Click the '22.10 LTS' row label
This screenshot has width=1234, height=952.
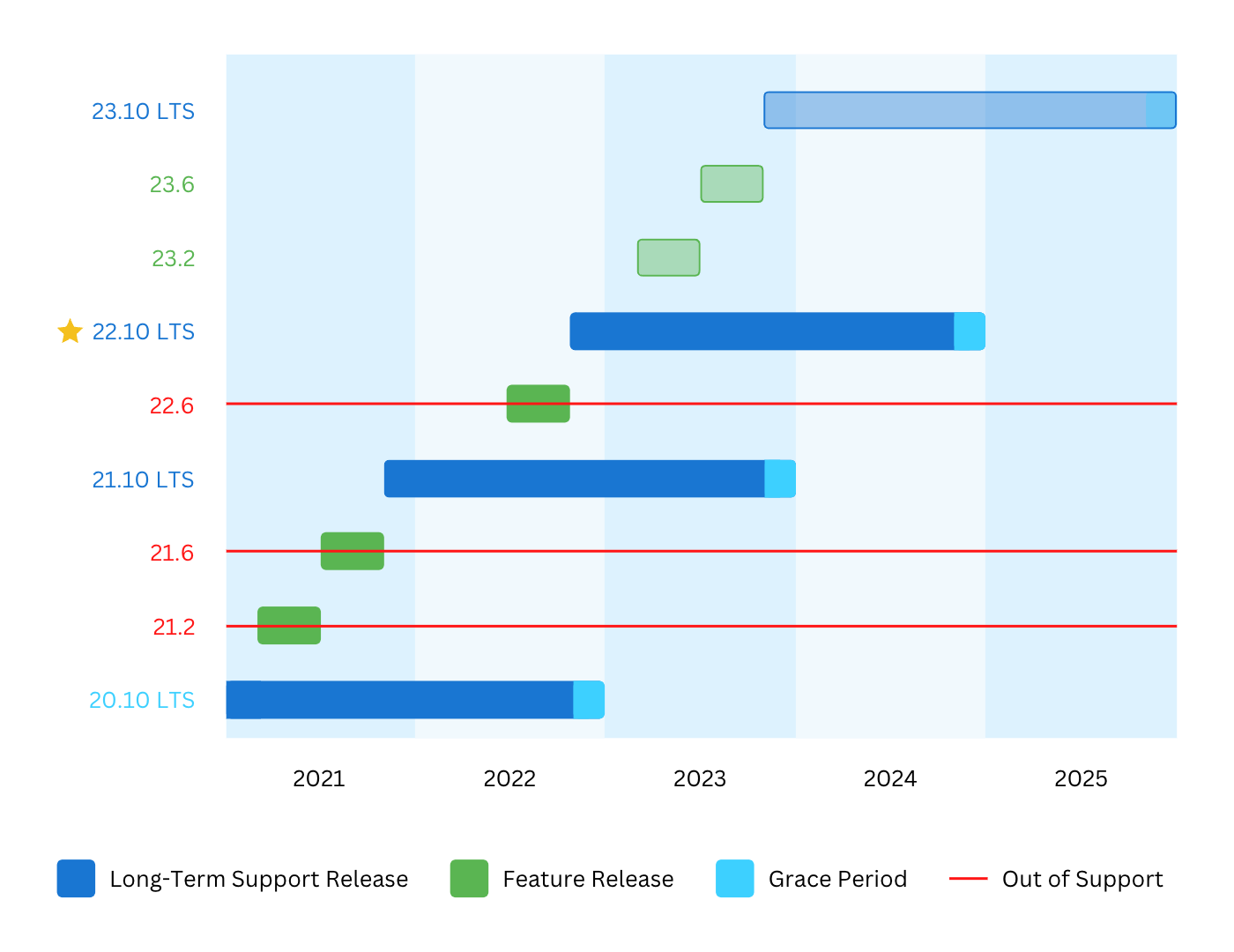point(143,332)
